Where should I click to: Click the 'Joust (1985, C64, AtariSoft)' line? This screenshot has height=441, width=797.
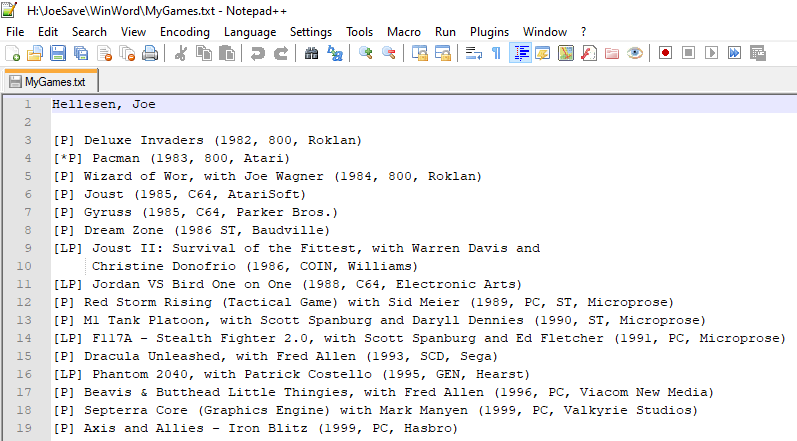coord(179,194)
